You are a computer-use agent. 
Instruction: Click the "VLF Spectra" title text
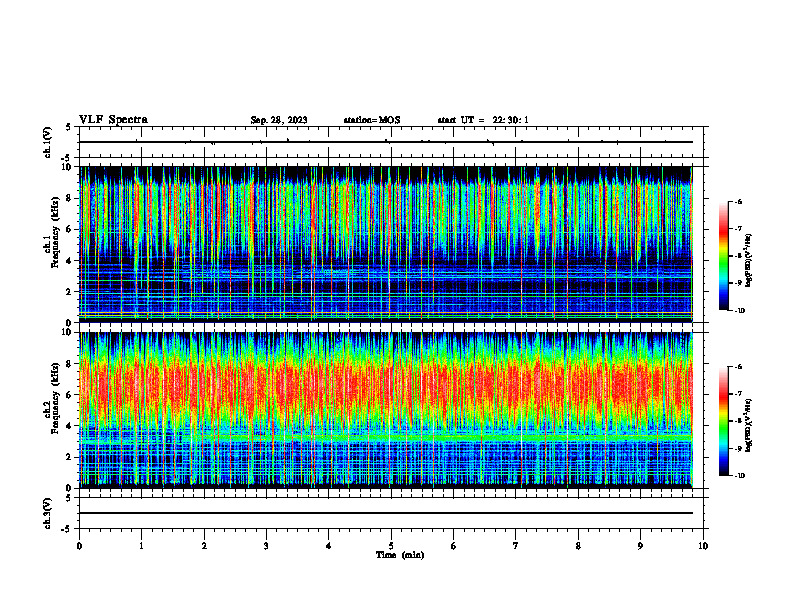113,120
